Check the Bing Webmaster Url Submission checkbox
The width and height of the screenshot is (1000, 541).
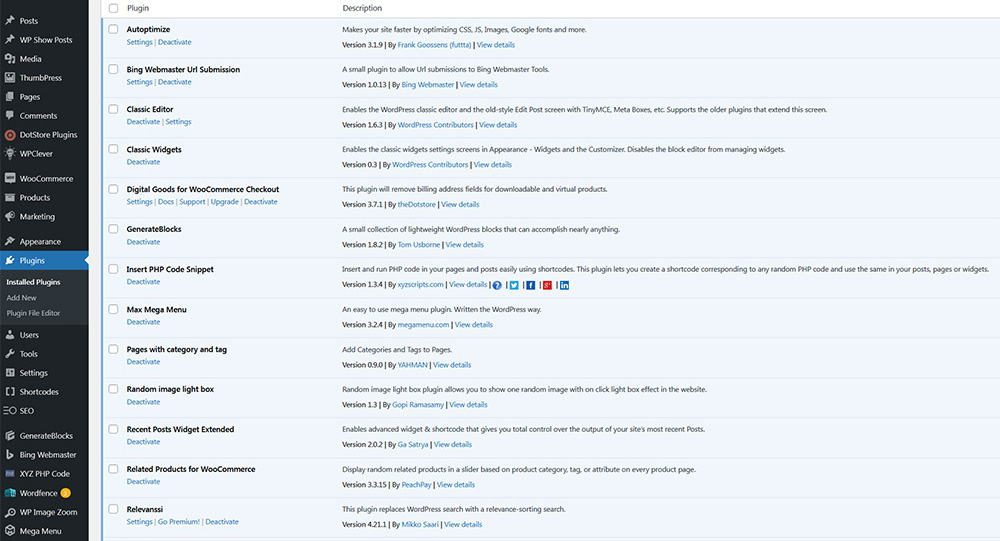(x=113, y=69)
